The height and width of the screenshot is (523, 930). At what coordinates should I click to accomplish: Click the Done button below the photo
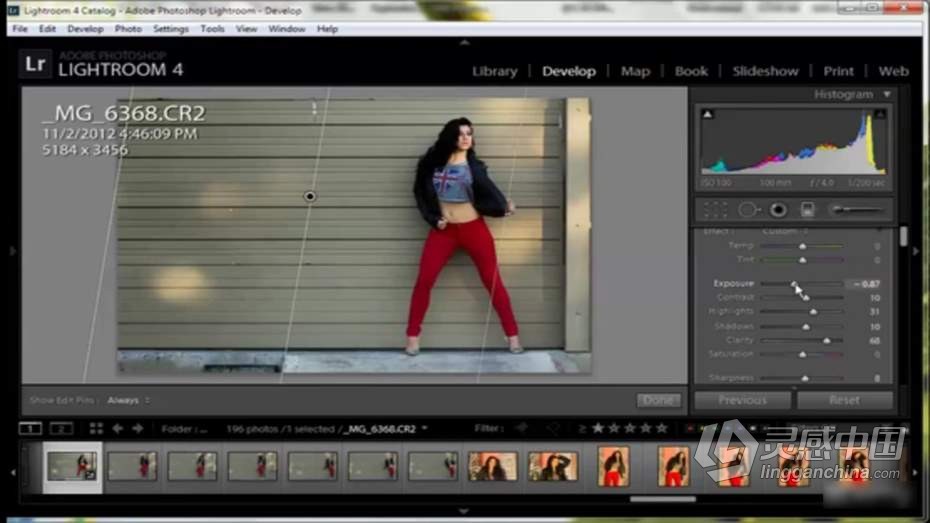[658, 400]
